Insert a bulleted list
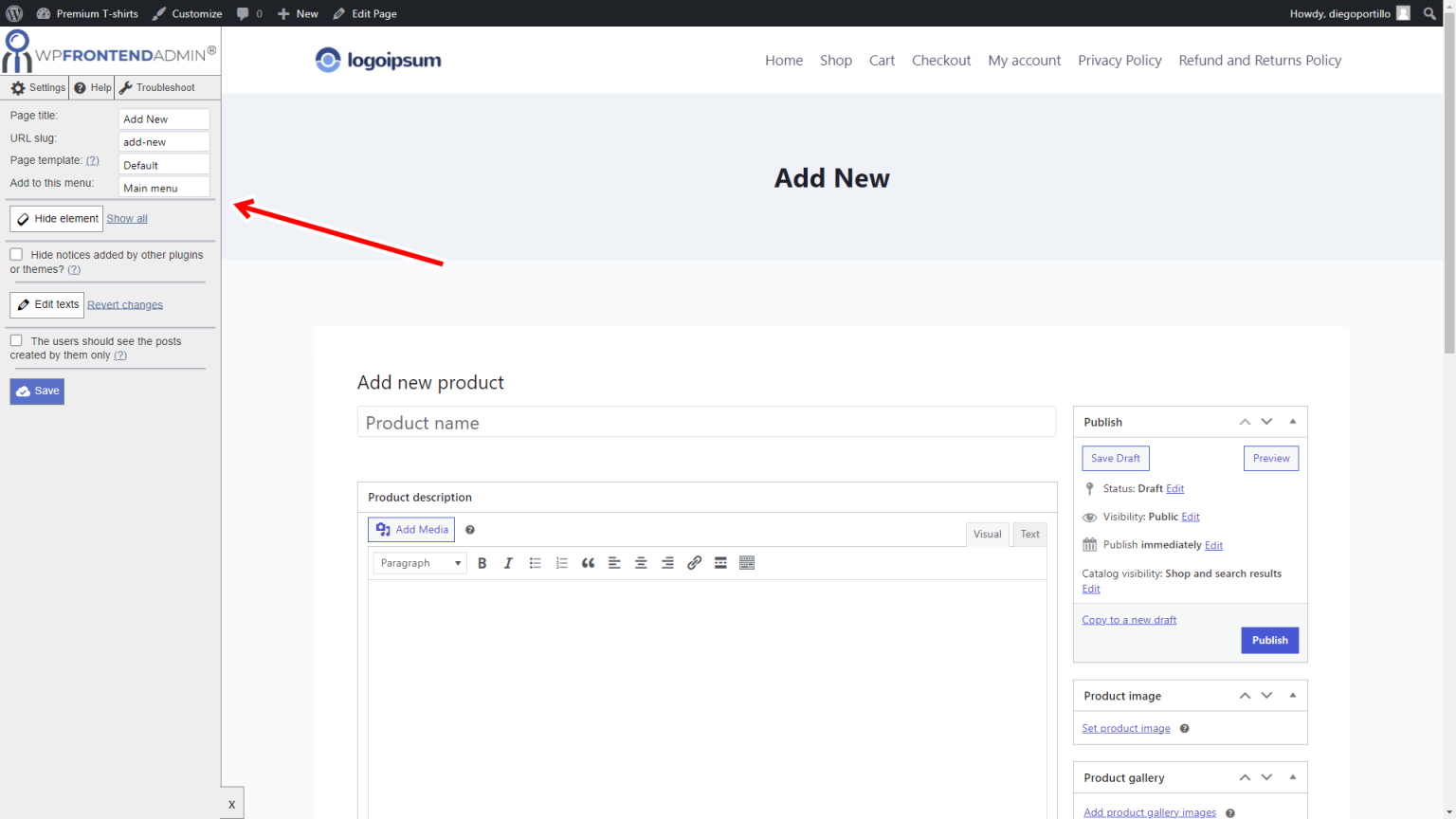 coord(535,562)
